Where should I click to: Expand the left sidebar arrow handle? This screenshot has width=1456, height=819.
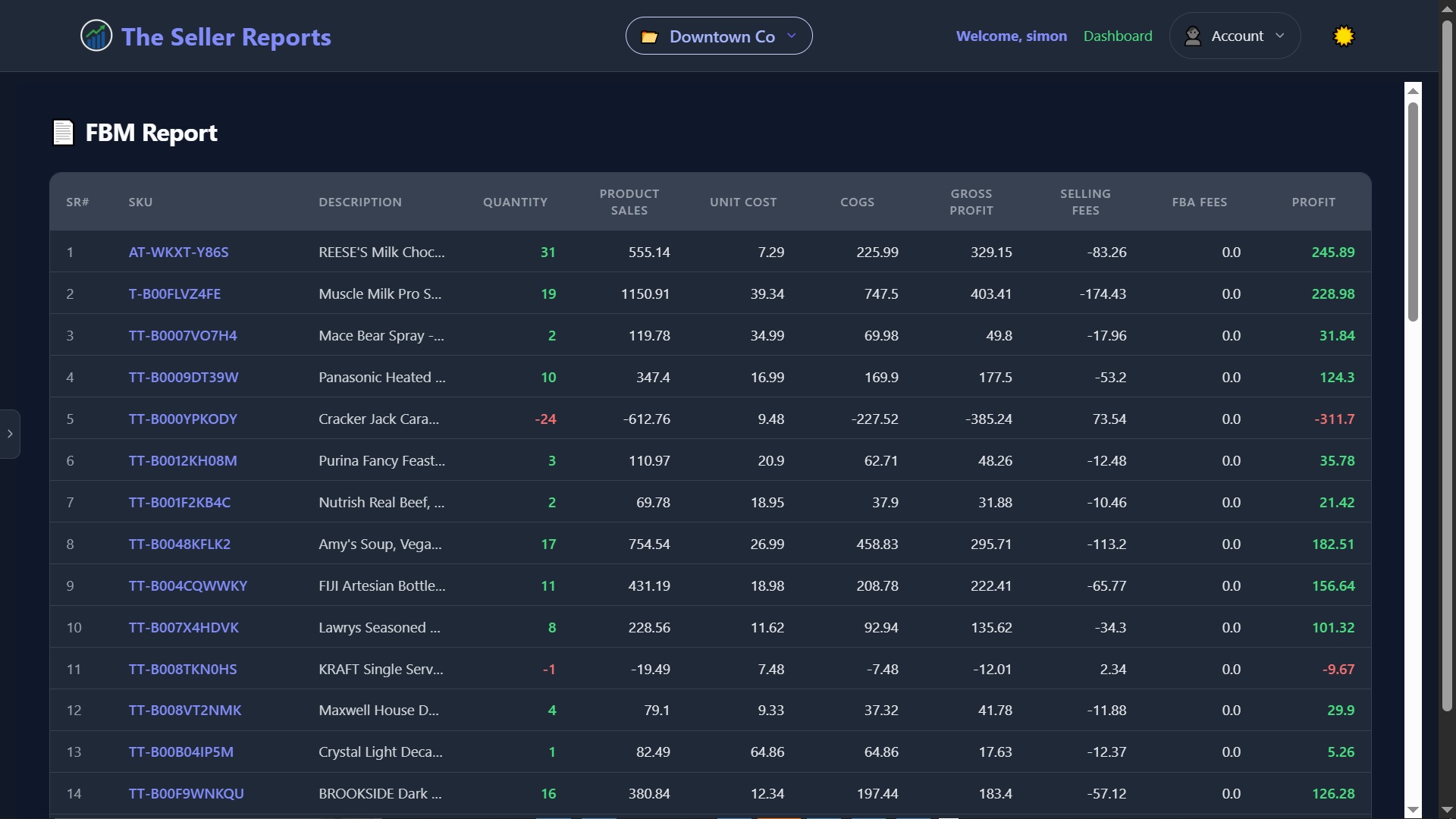[x=10, y=434]
